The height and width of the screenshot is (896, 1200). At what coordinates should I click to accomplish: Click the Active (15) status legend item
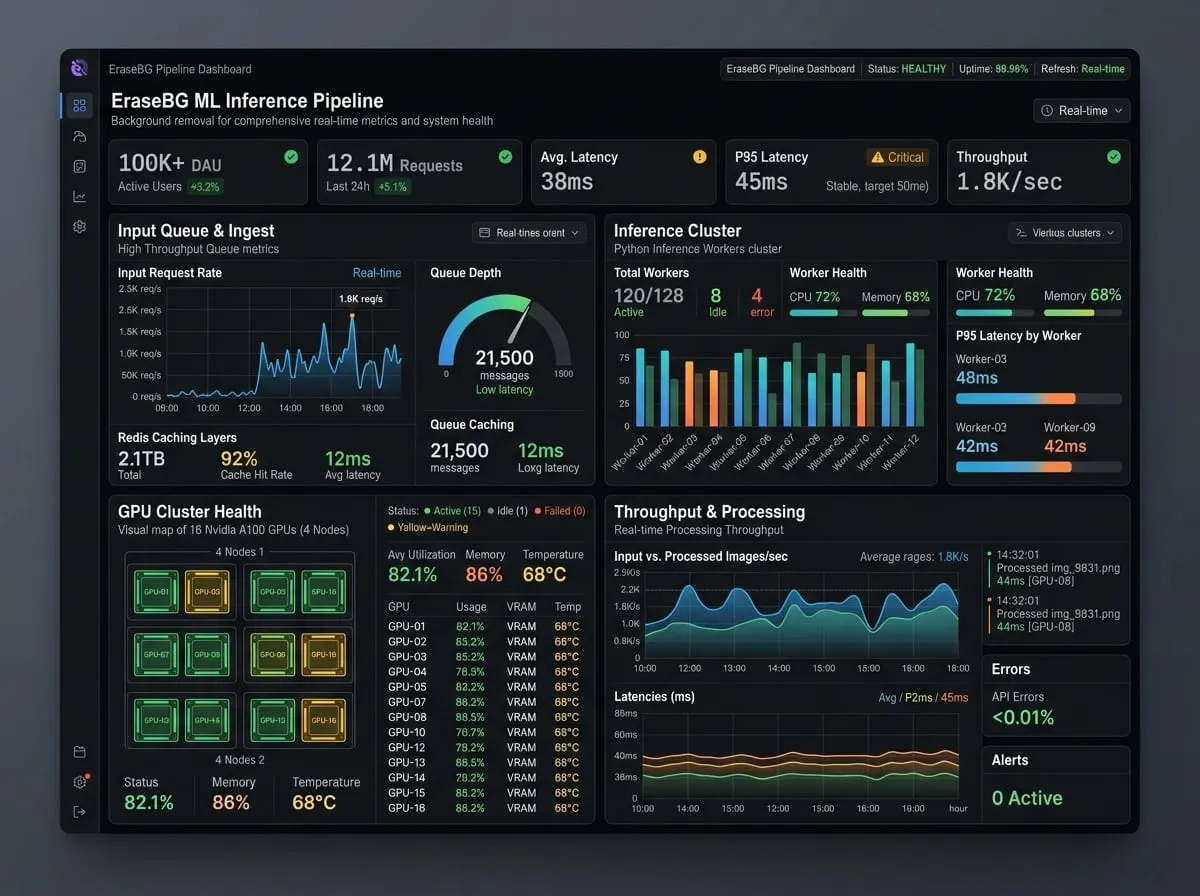click(452, 511)
